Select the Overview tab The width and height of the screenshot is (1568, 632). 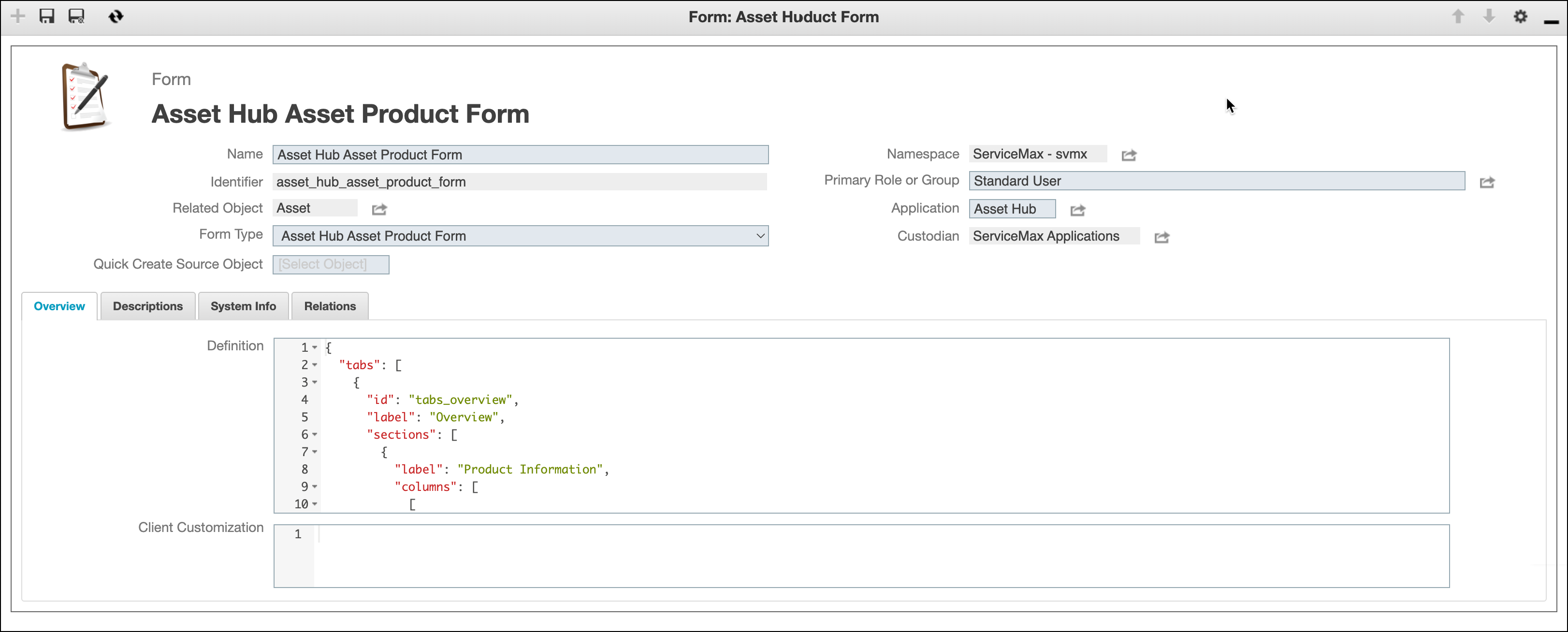(x=59, y=306)
